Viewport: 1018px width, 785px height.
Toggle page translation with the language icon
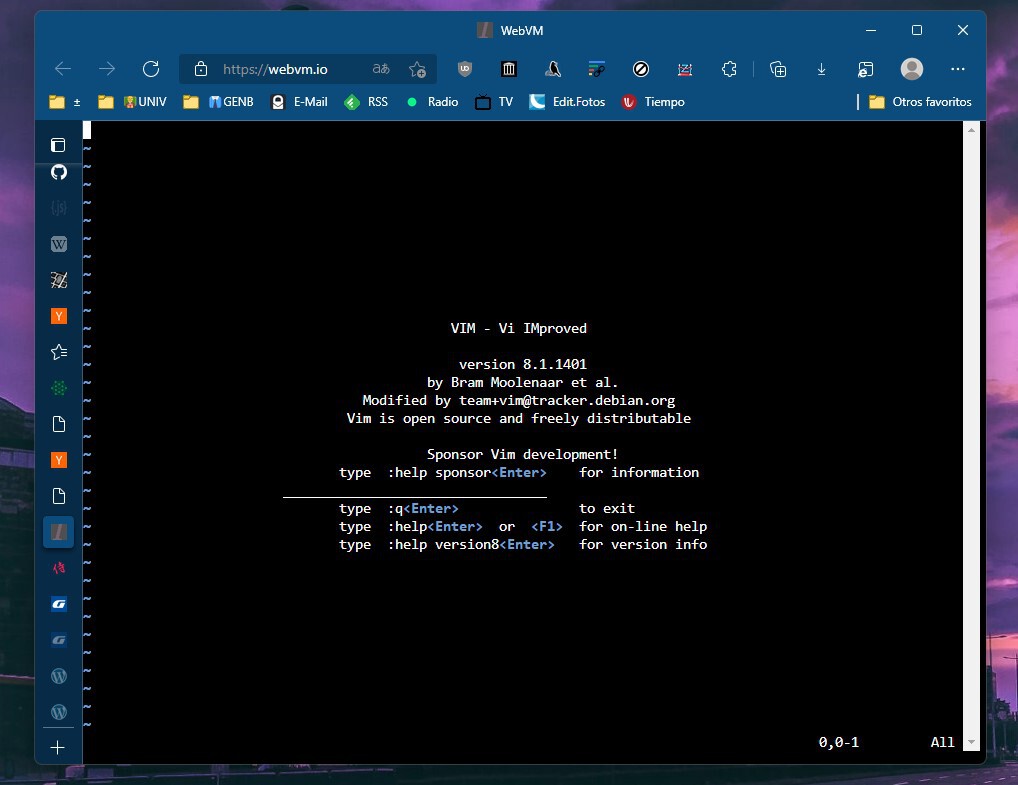pos(381,69)
